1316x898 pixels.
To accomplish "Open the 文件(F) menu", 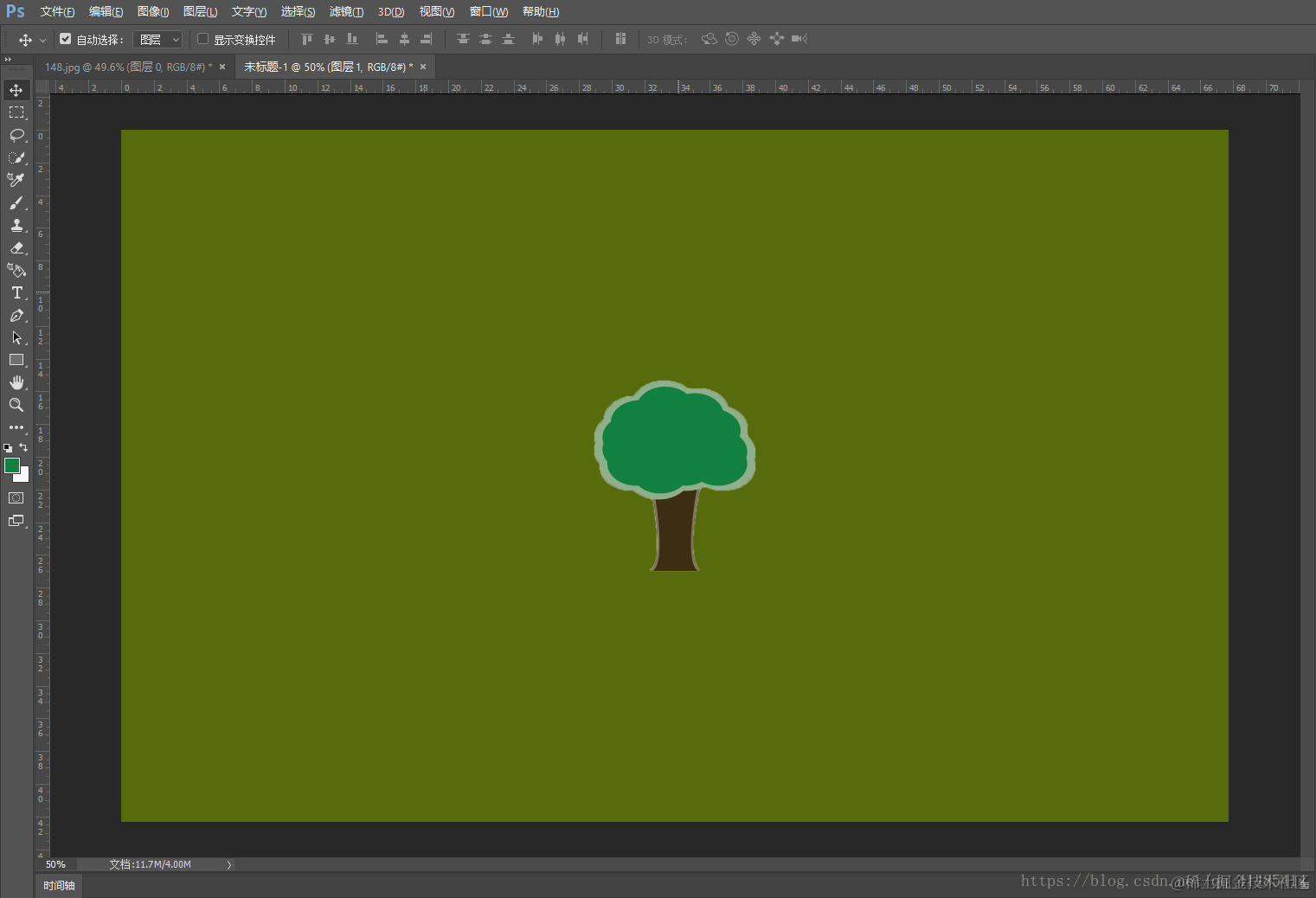I will click(x=57, y=11).
